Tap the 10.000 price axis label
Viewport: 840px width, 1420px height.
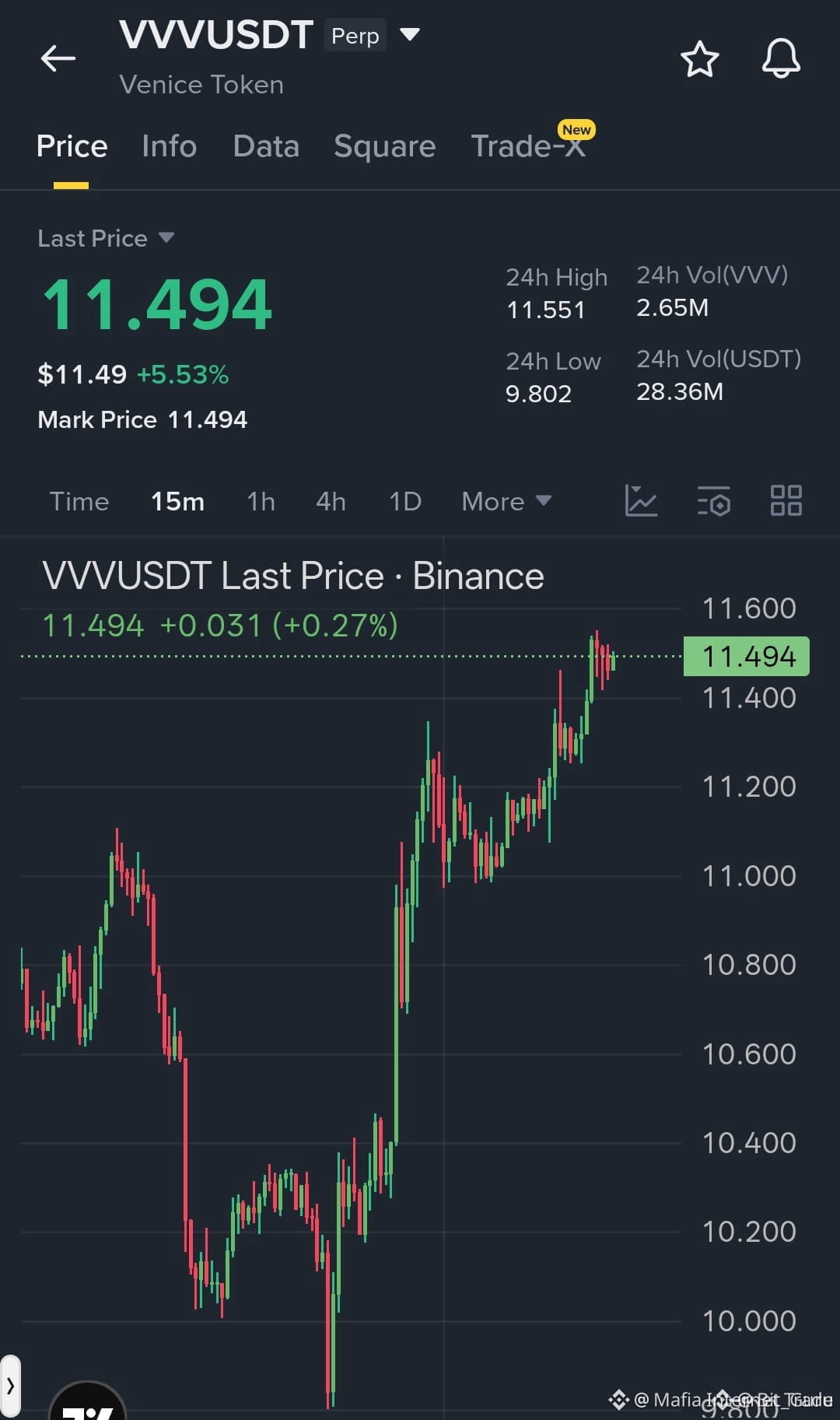click(749, 1321)
